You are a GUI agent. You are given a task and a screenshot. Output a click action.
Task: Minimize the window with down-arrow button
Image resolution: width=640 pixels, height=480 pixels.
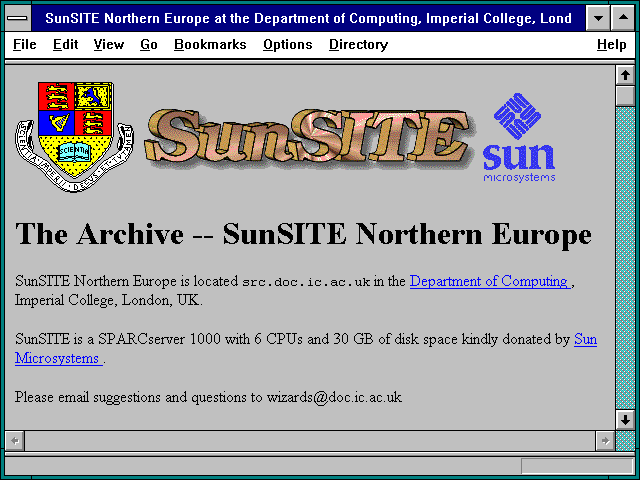598,18
